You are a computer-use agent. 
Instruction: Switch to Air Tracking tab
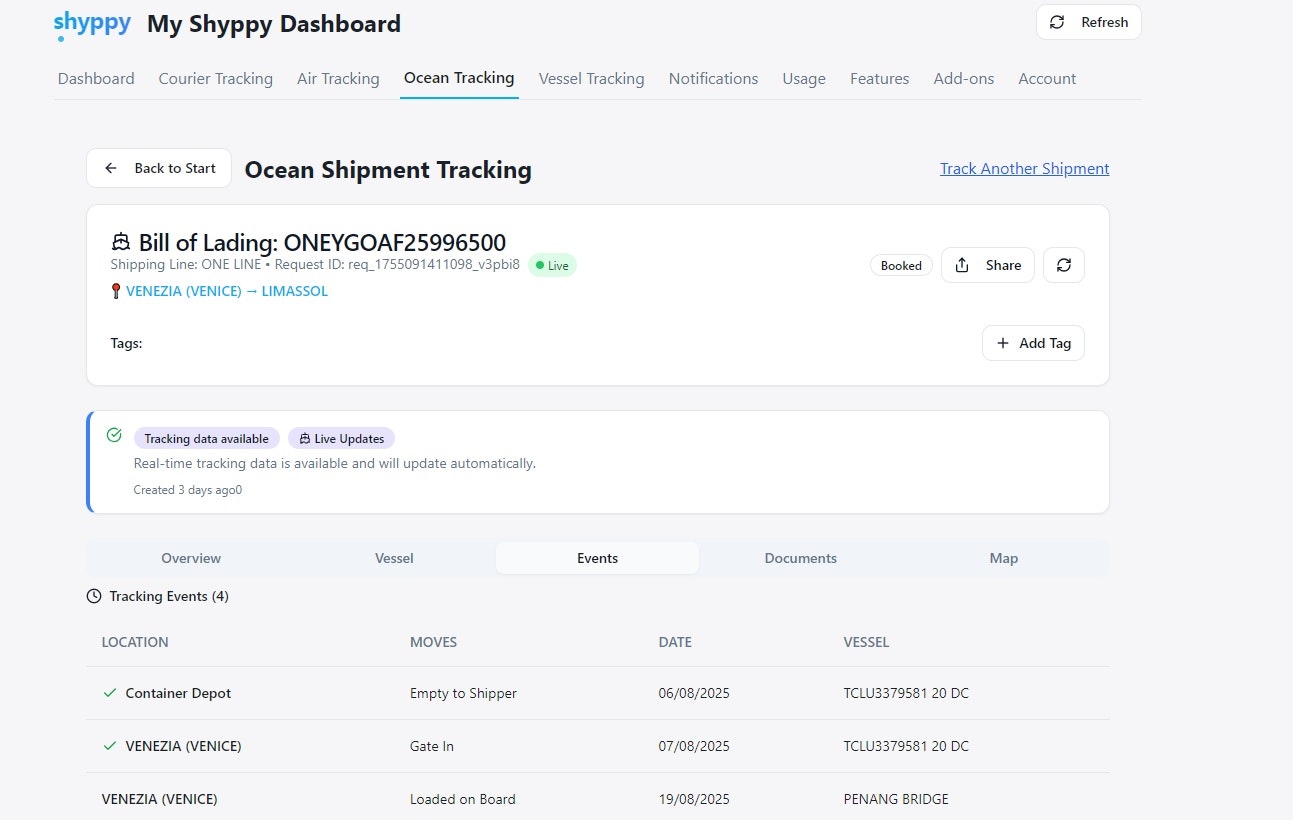pos(338,78)
